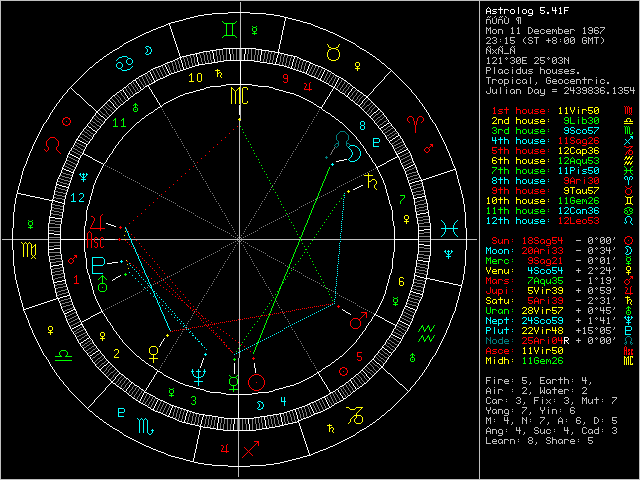Click the Pisces symbol beside the 7th house row

(629, 171)
